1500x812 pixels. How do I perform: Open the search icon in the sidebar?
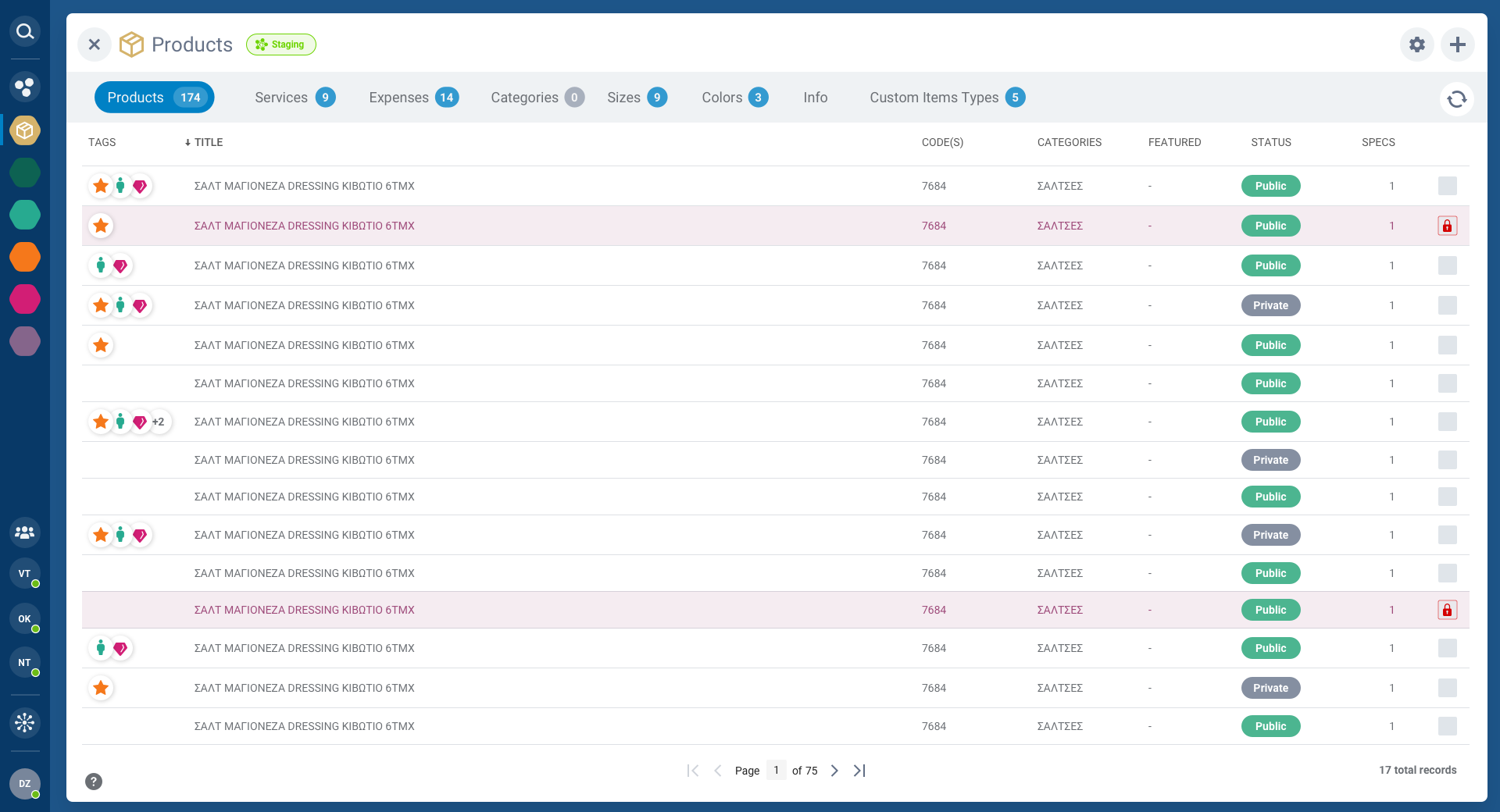click(x=24, y=31)
